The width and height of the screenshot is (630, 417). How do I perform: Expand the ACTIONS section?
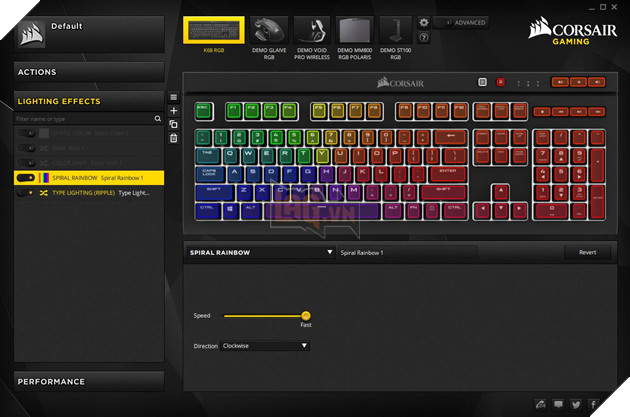pos(89,72)
